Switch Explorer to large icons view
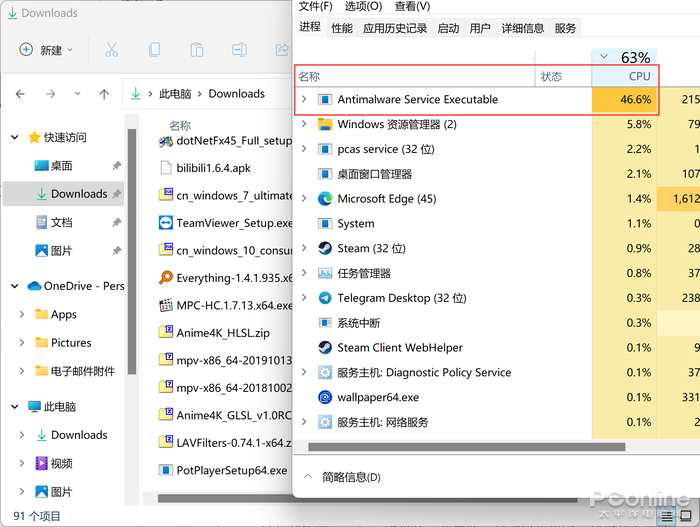 (686, 517)
